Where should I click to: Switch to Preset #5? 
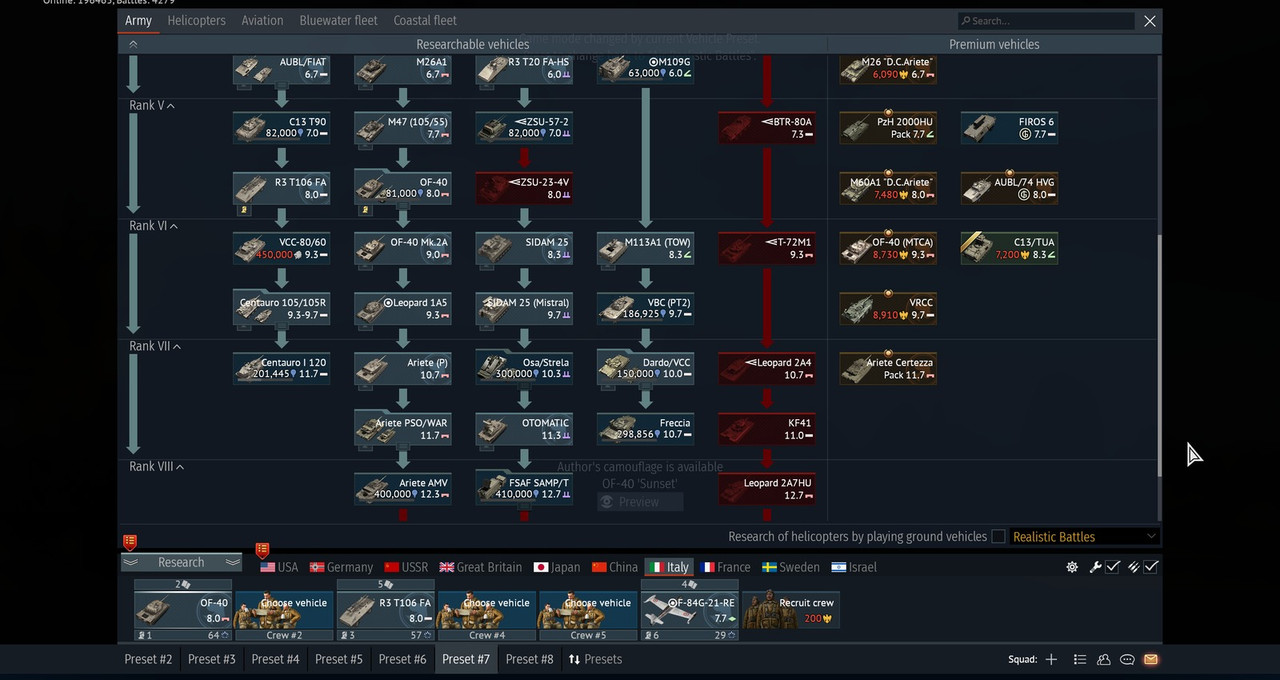(338, 659)
